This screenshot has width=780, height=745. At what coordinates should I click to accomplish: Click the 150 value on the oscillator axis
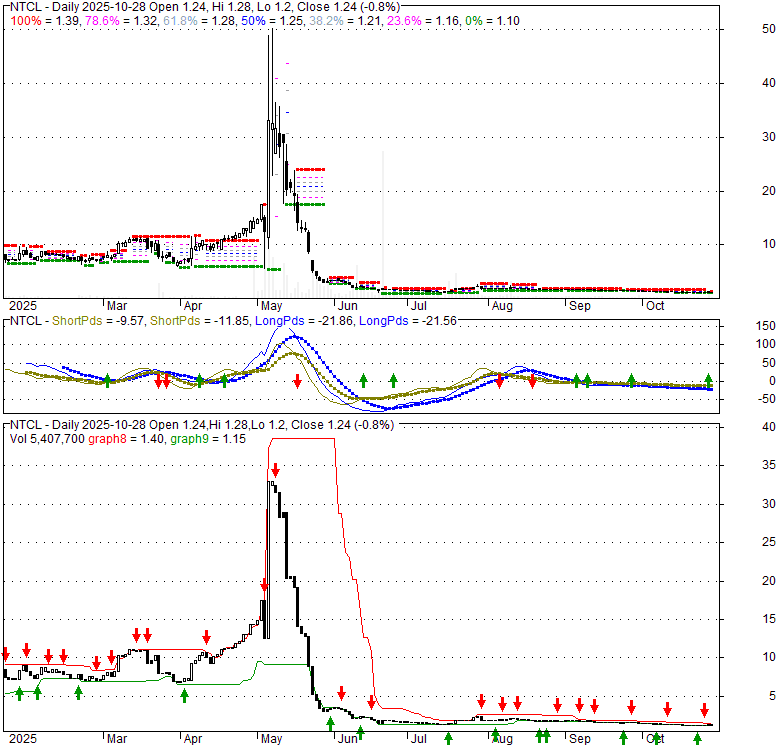pyautogui.click(x=766, y=326)
